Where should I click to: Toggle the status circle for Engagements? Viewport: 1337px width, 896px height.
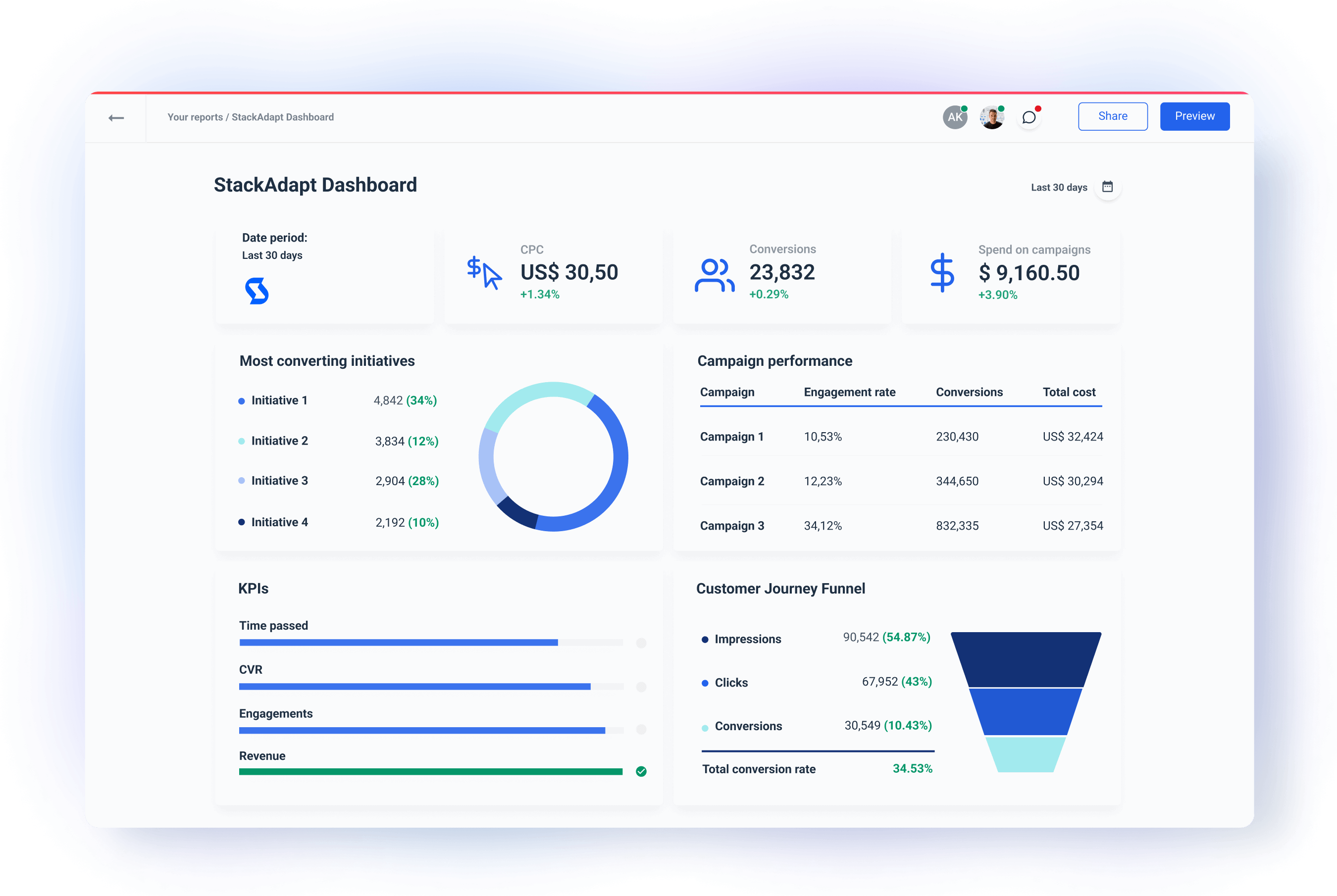click(x=641, y=730)
